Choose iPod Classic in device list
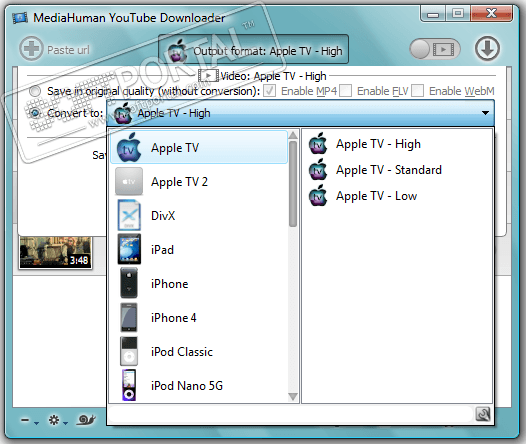This screenshot has width=526, height=444. (x=199, y=352)
